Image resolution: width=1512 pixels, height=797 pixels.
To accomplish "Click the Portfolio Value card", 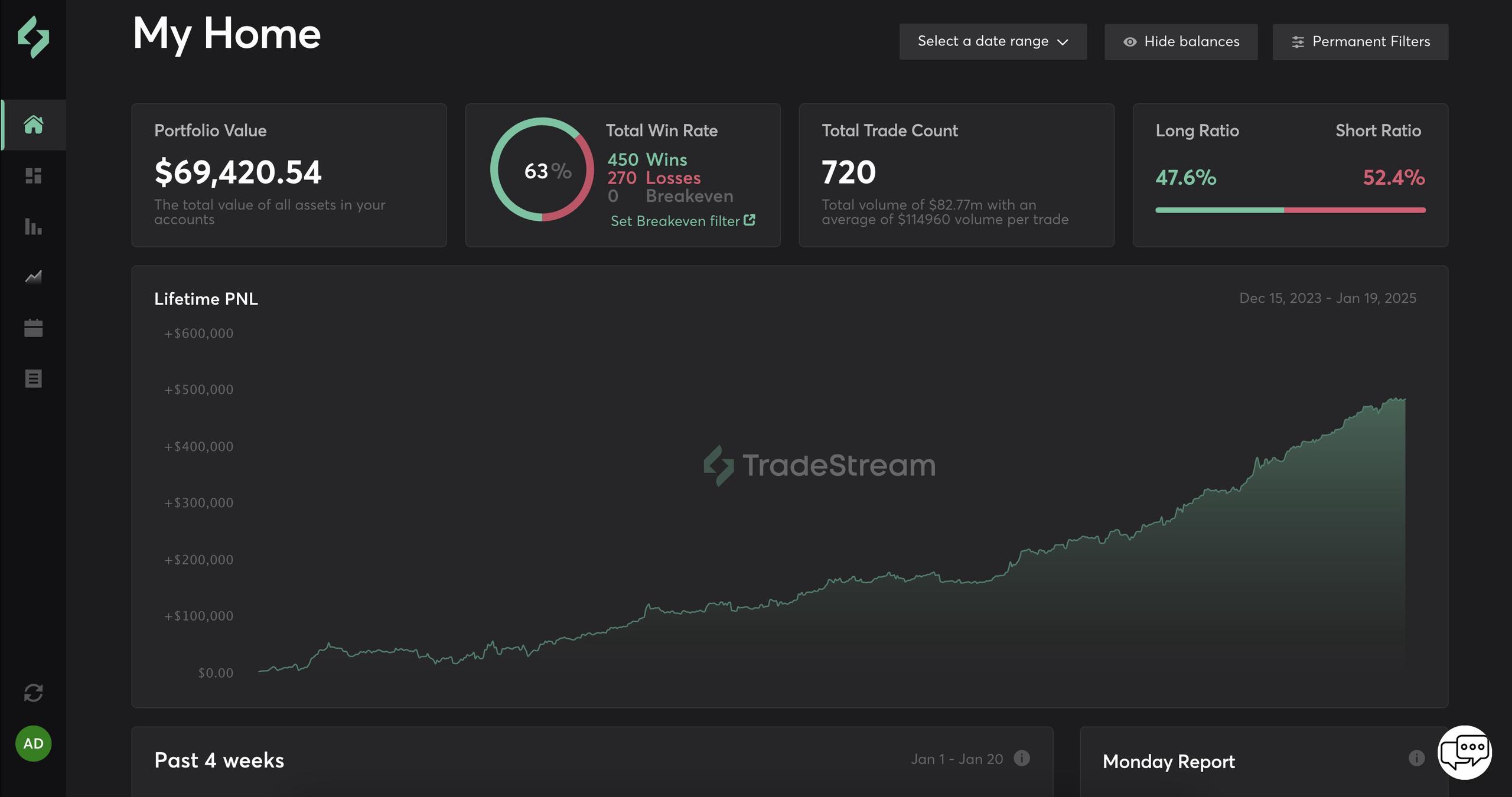I will [x=289, y=175].
